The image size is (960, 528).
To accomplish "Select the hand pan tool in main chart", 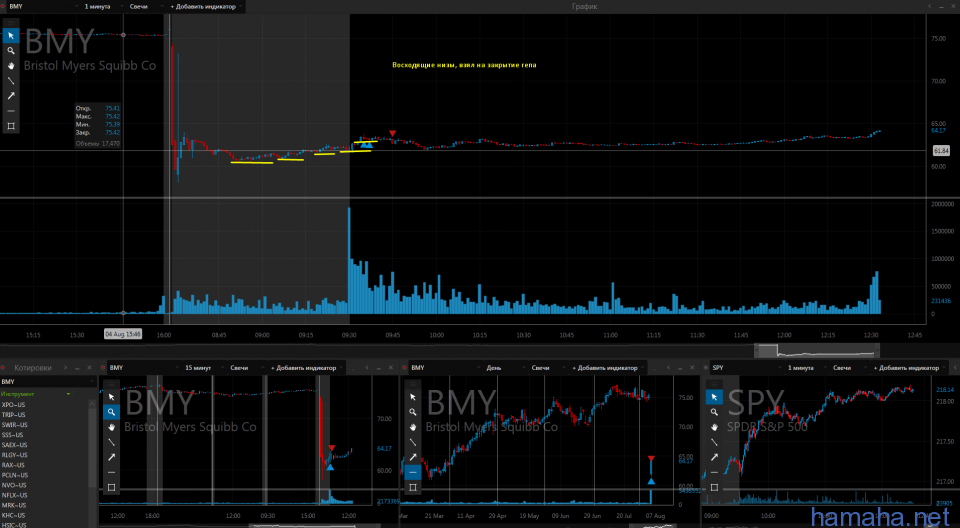I will click(11, 66).
